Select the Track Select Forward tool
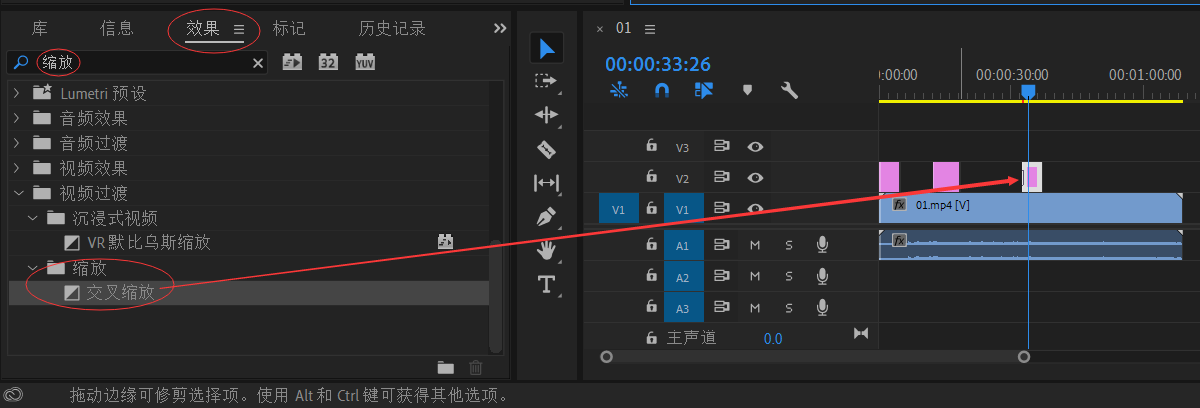The image size is (1200, 408). tap(545, 80)
